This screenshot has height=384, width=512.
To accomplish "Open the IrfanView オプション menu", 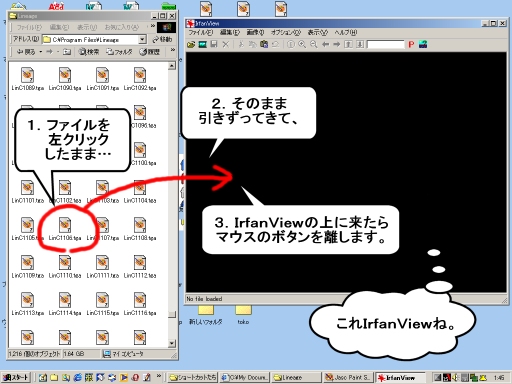I will coord(286,32).
